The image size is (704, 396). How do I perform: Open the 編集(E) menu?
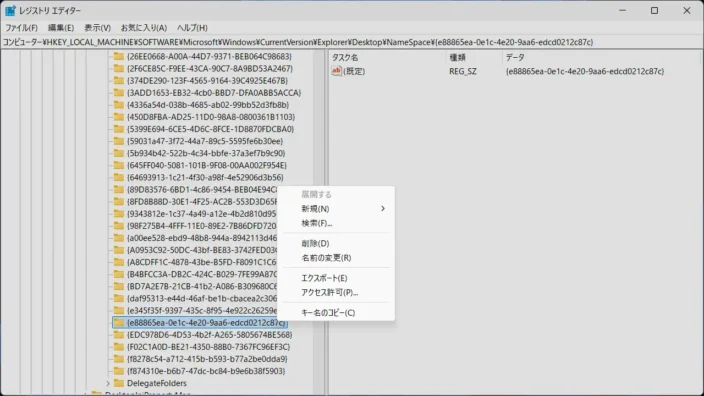tap(61, 28)
